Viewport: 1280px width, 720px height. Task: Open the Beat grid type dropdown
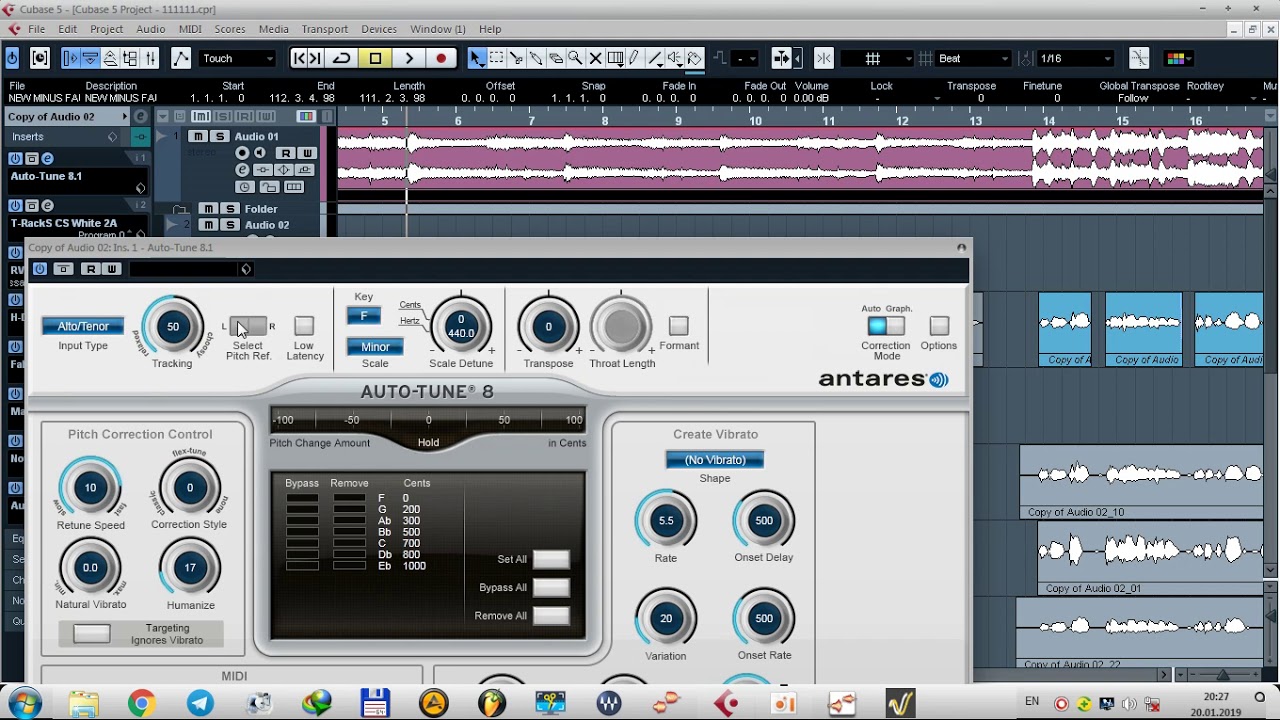click(x=972, y=58)
